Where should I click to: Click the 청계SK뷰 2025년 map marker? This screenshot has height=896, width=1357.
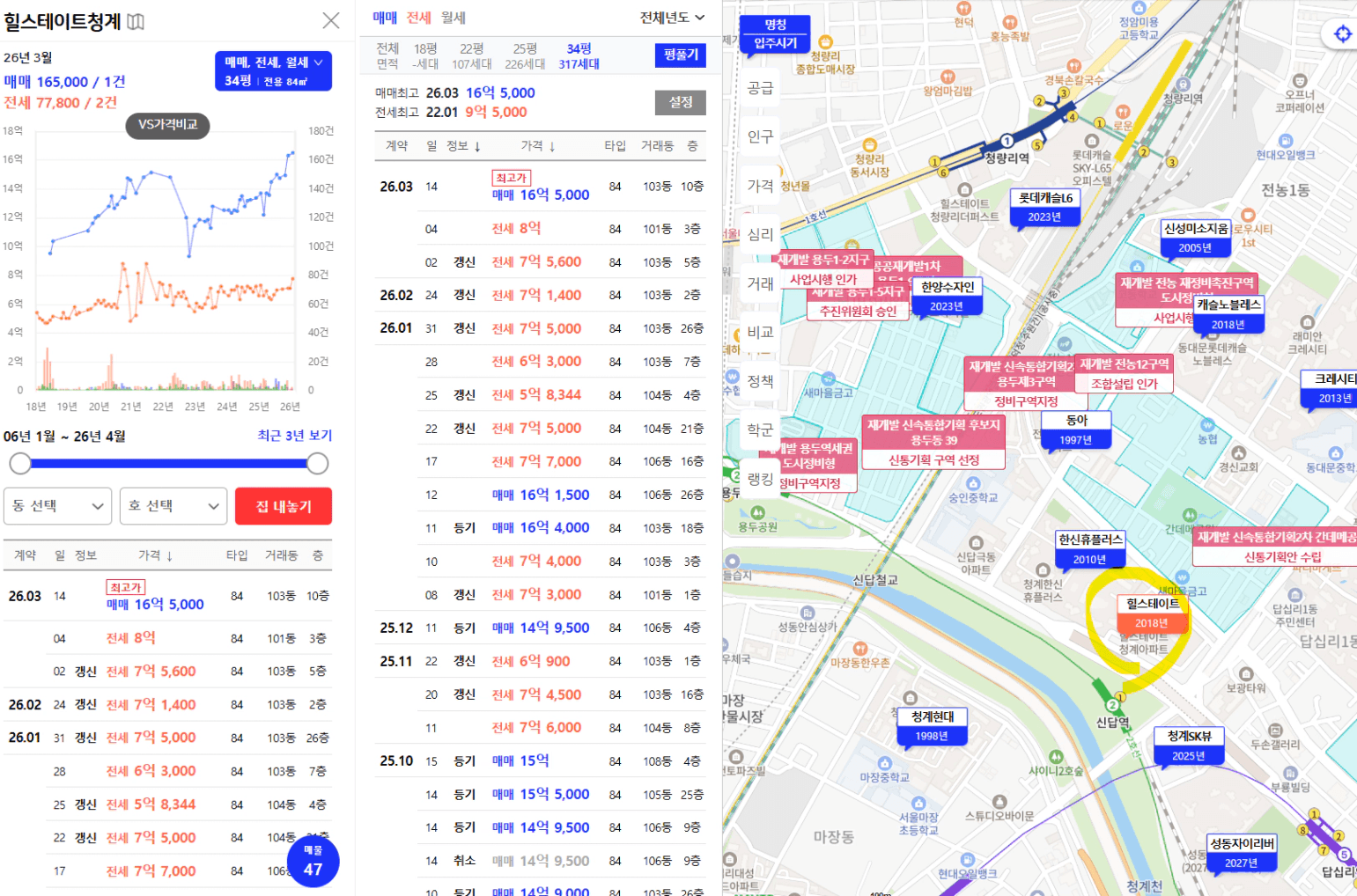pyautogui.click(x=1189, y=745)
